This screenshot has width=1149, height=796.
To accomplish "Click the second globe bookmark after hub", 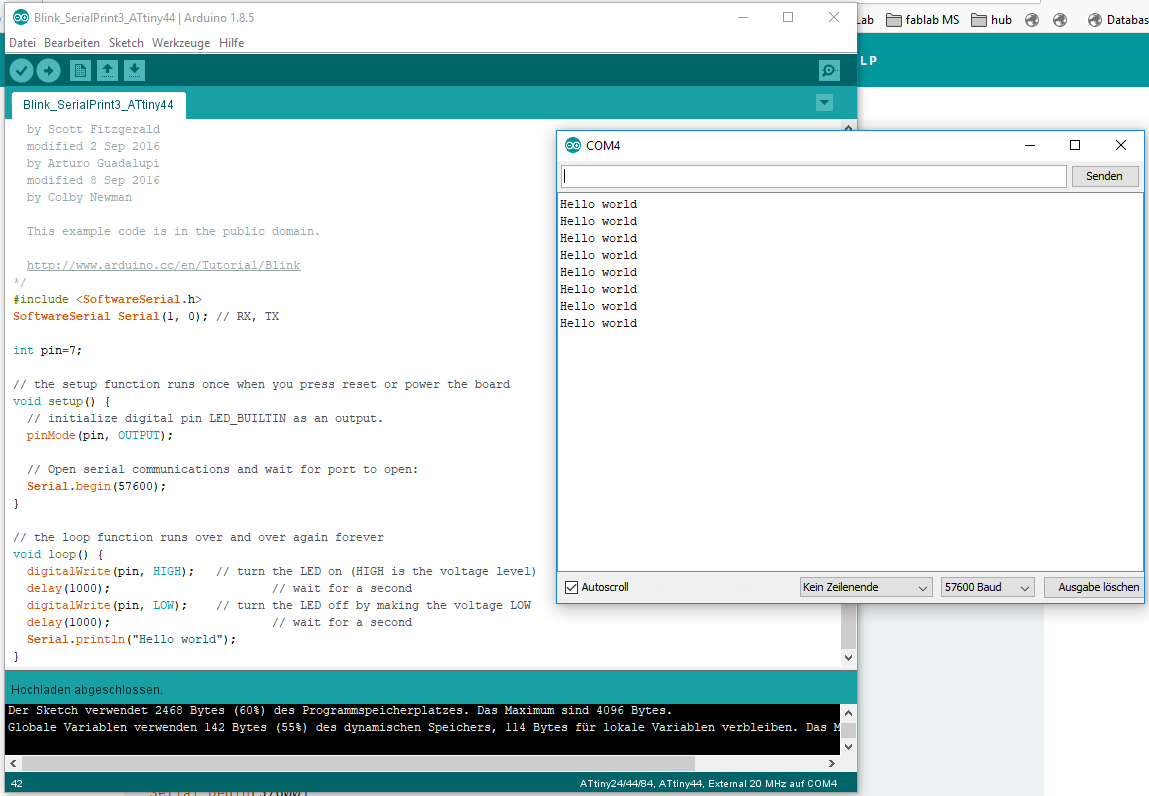I will (x=1060, y=20).
